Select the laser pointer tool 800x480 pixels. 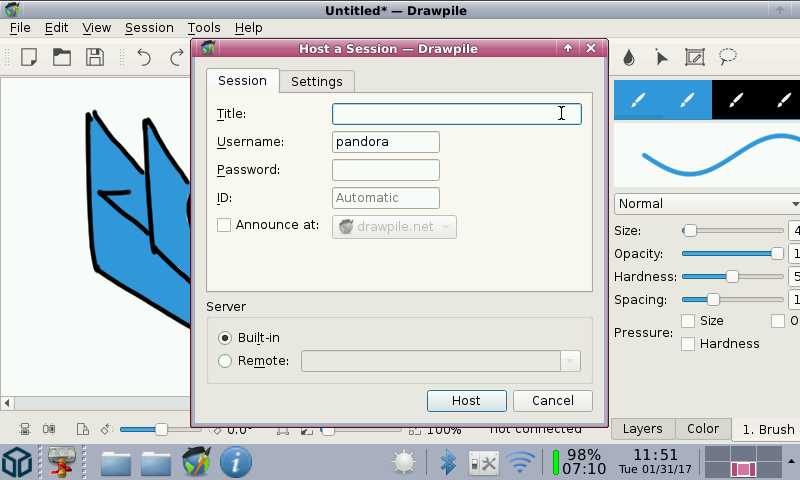pos(661,57)
